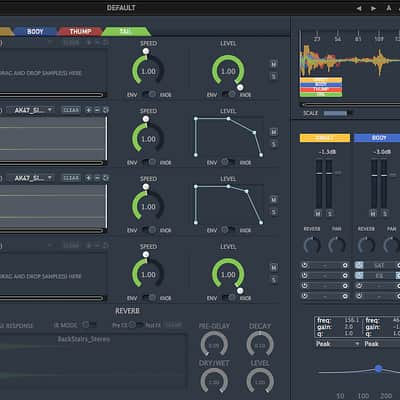Toggle power icon of the BODY channel EQ effect
400x400 pixels.
tap(359, 275)
